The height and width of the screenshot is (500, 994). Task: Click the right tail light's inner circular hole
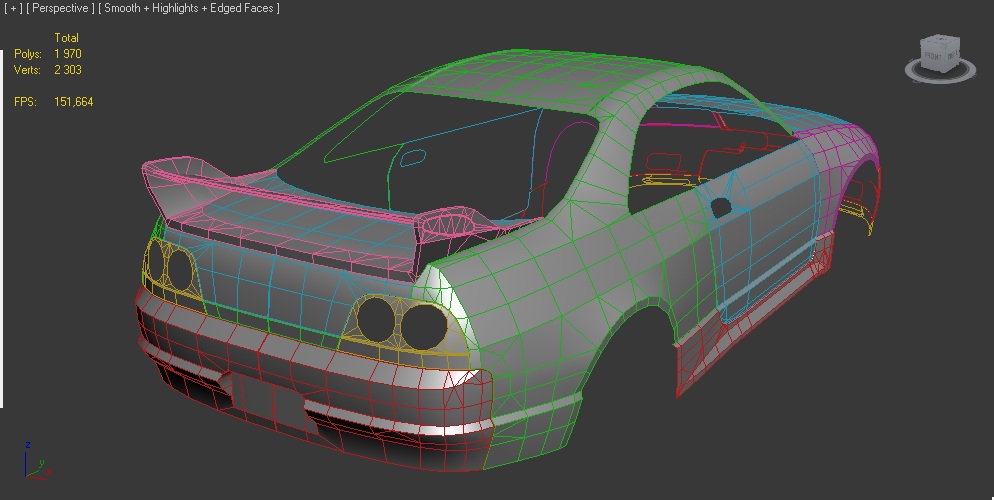pyautogui.click(x=377, y=318)
